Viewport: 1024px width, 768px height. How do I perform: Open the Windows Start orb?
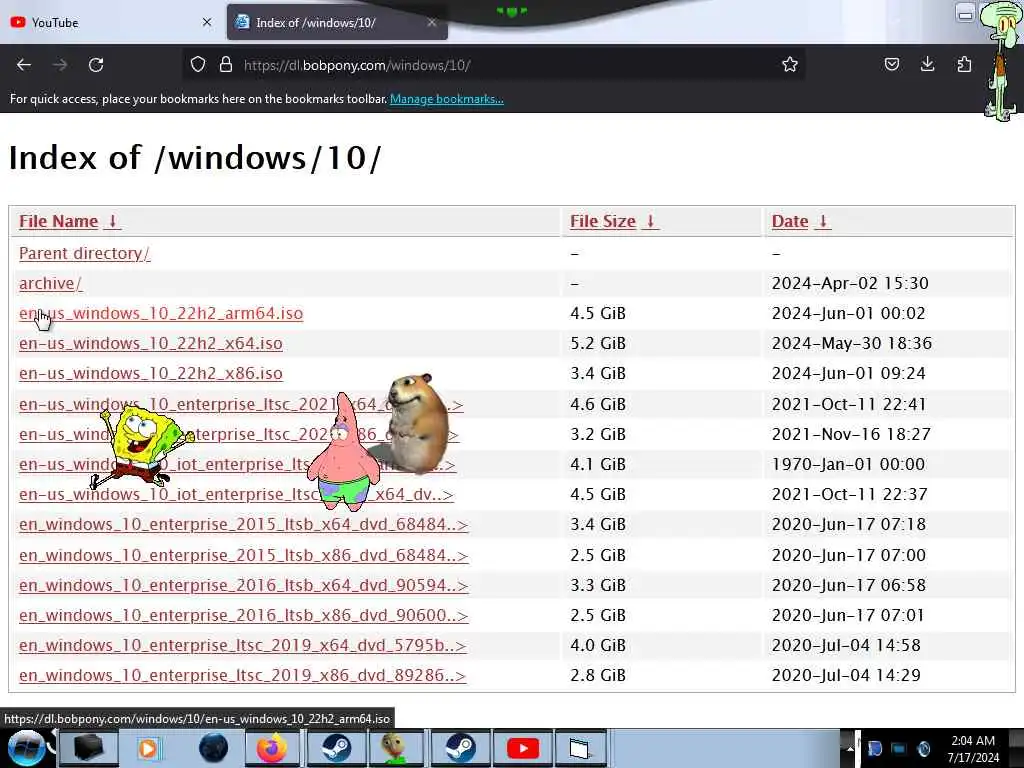(x=27, y=748)
